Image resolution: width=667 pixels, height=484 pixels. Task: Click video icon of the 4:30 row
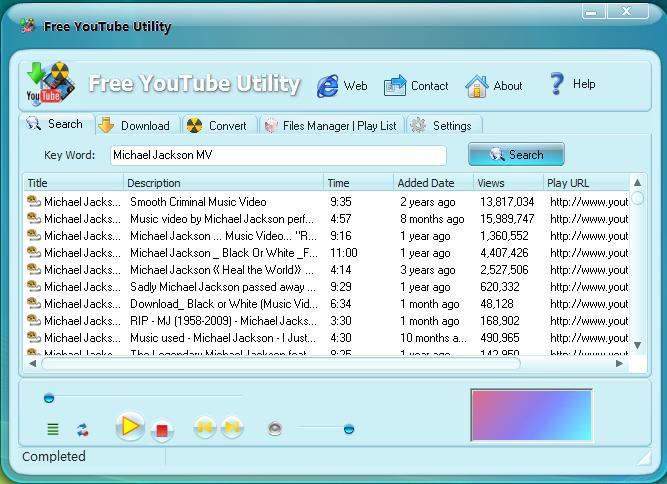point(34,337)
